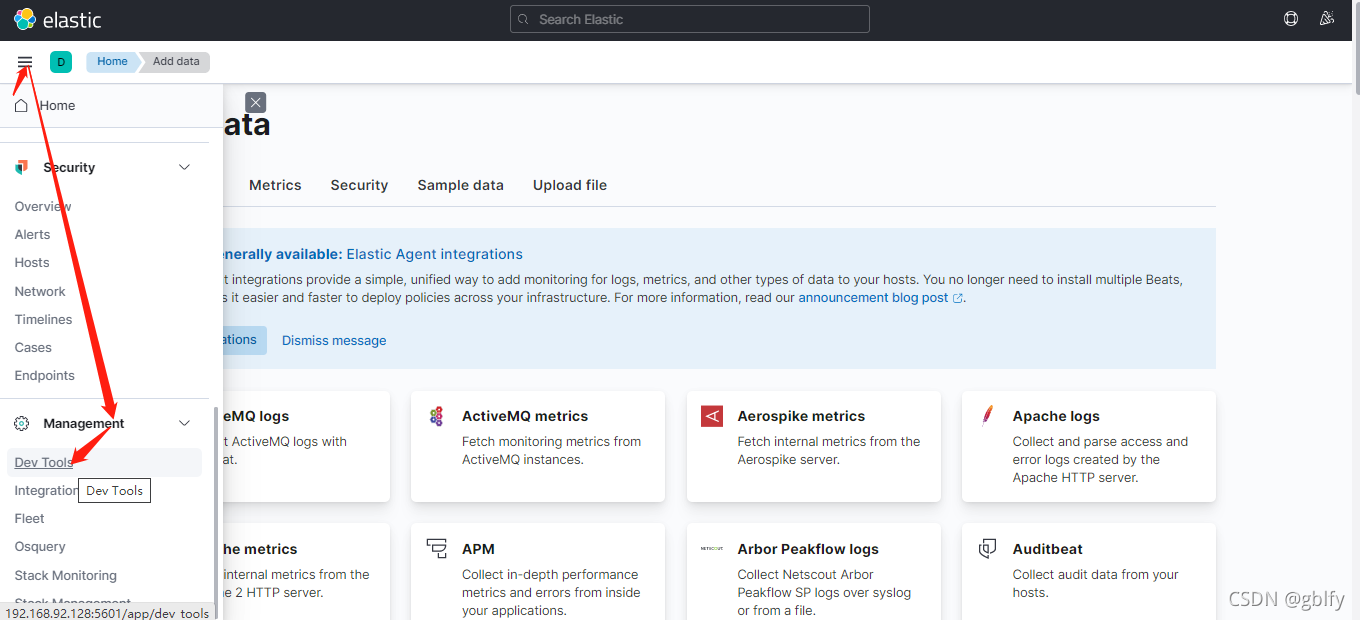Image resolution: width=1360 pixels, height=620 pixels.
Task: Close the side navigation with X button
Action: (256, 102)
